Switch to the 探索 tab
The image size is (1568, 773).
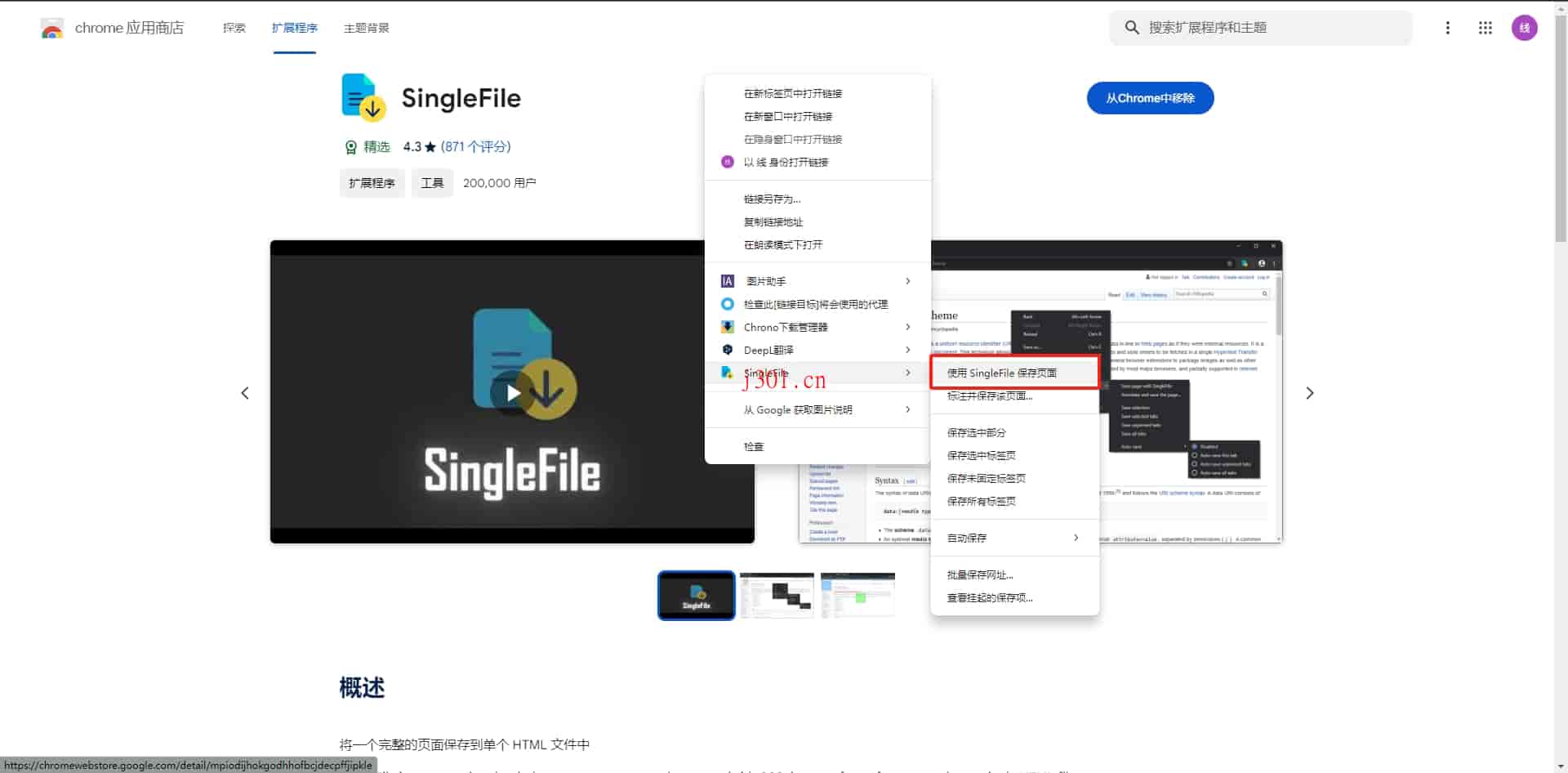pyautogui.click(x=234, y=28)
